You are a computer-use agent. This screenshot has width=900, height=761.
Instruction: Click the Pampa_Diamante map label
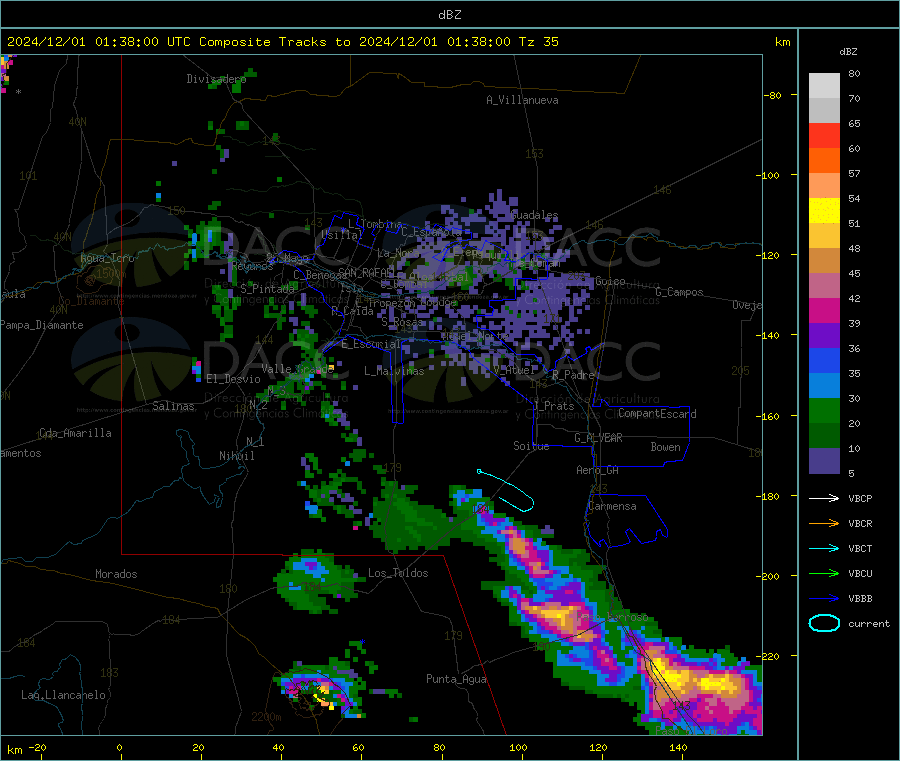coord(41,325)
